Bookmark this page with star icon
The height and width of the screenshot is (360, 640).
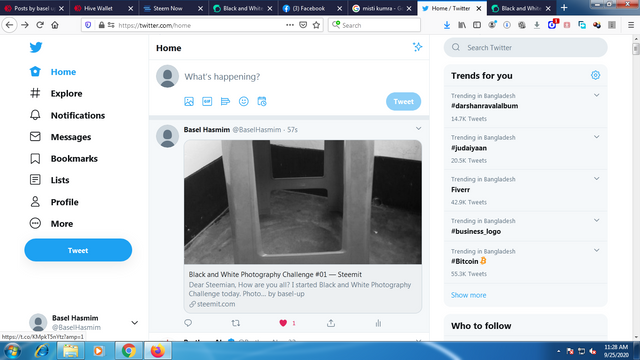[x=316, y=25]
